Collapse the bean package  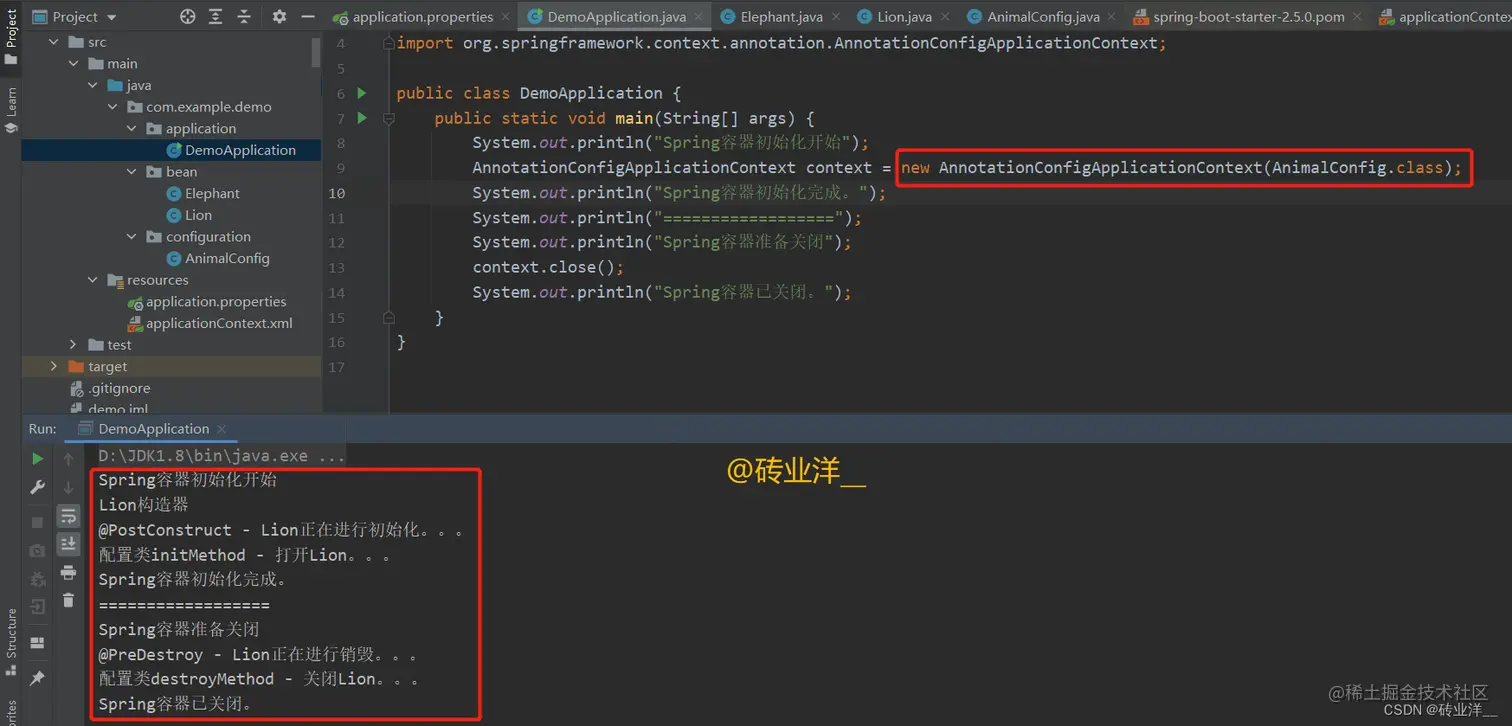tap(131, 172)
